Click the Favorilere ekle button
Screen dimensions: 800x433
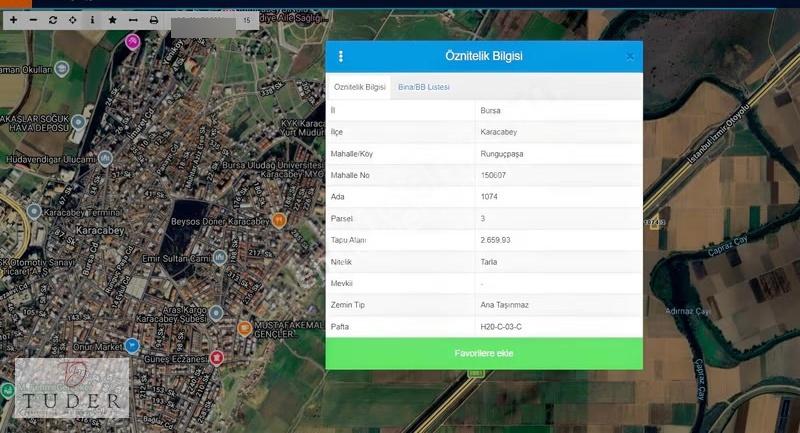point(484,353)
